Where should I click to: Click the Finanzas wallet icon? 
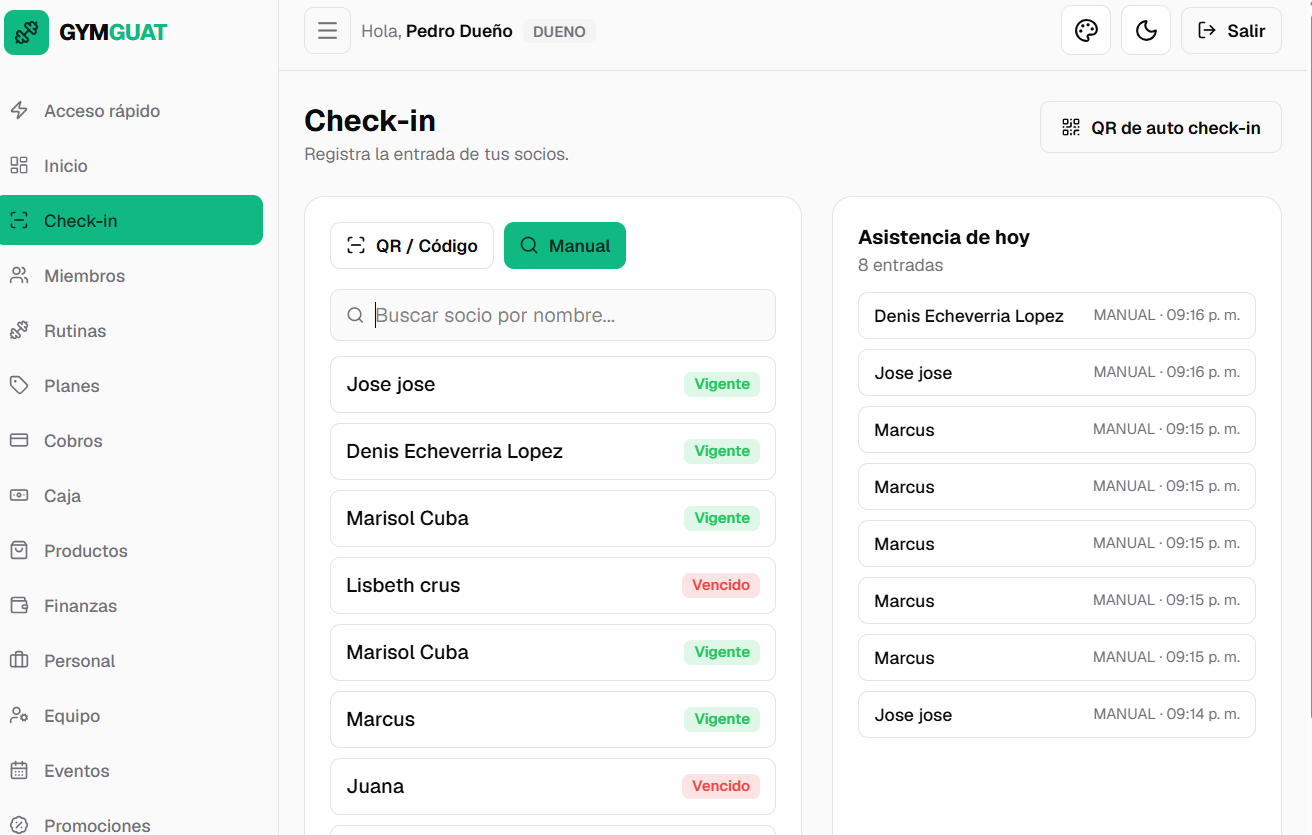pos(19,606)
